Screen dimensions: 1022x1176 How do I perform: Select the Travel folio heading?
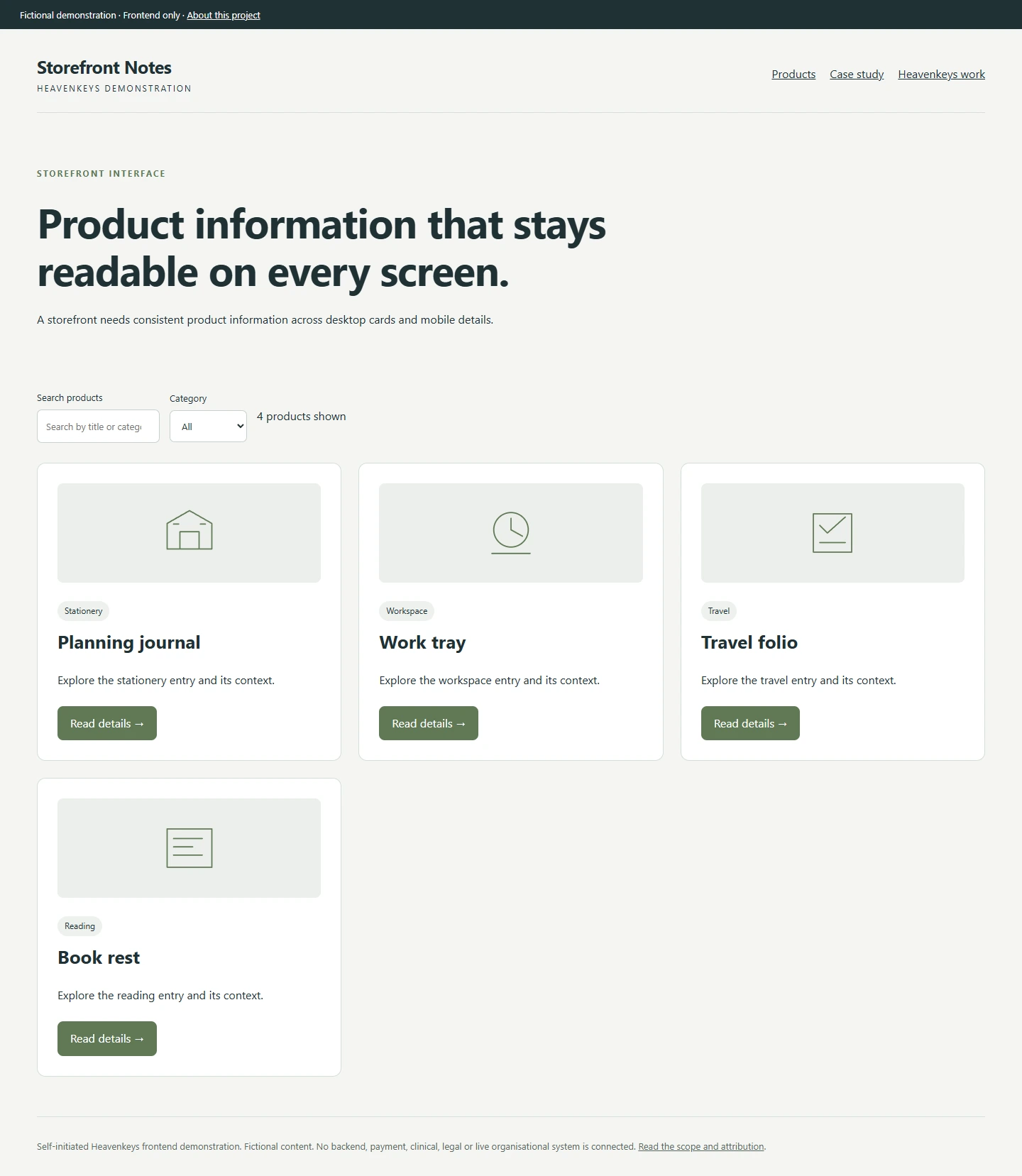coord(749,642)
